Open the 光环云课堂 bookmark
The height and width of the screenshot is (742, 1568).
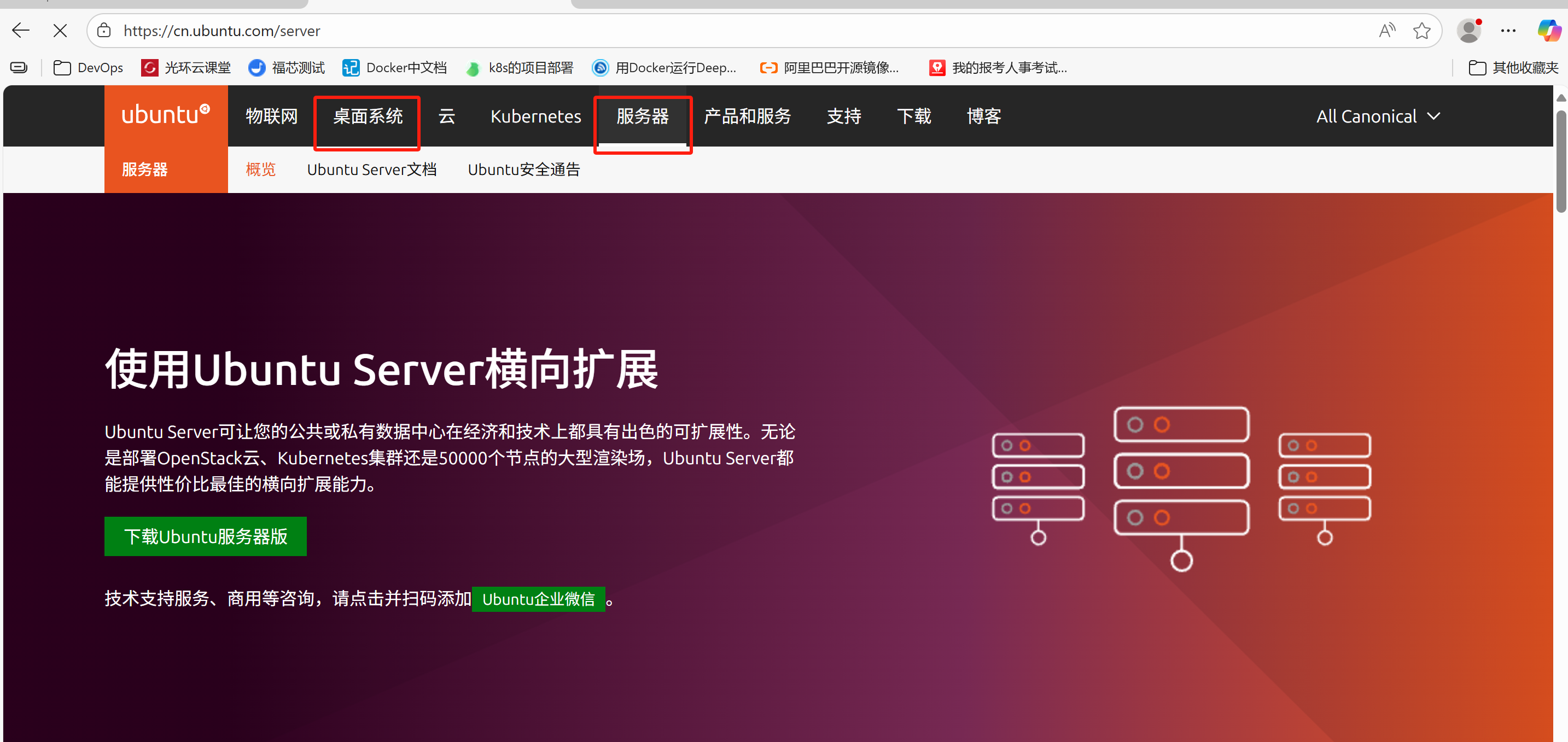185,68
